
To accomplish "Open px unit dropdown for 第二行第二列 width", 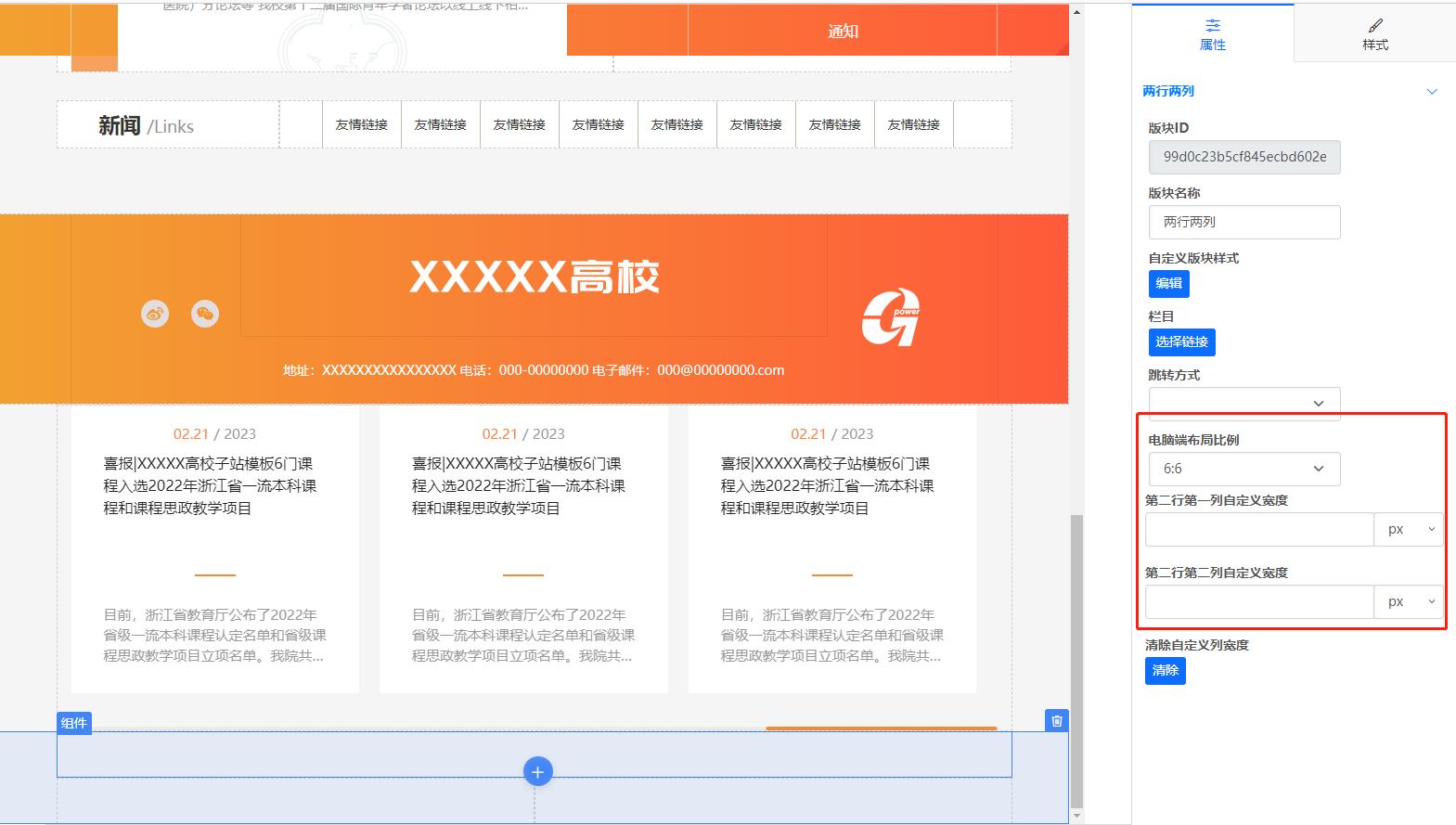I will tap(1409, 601).
